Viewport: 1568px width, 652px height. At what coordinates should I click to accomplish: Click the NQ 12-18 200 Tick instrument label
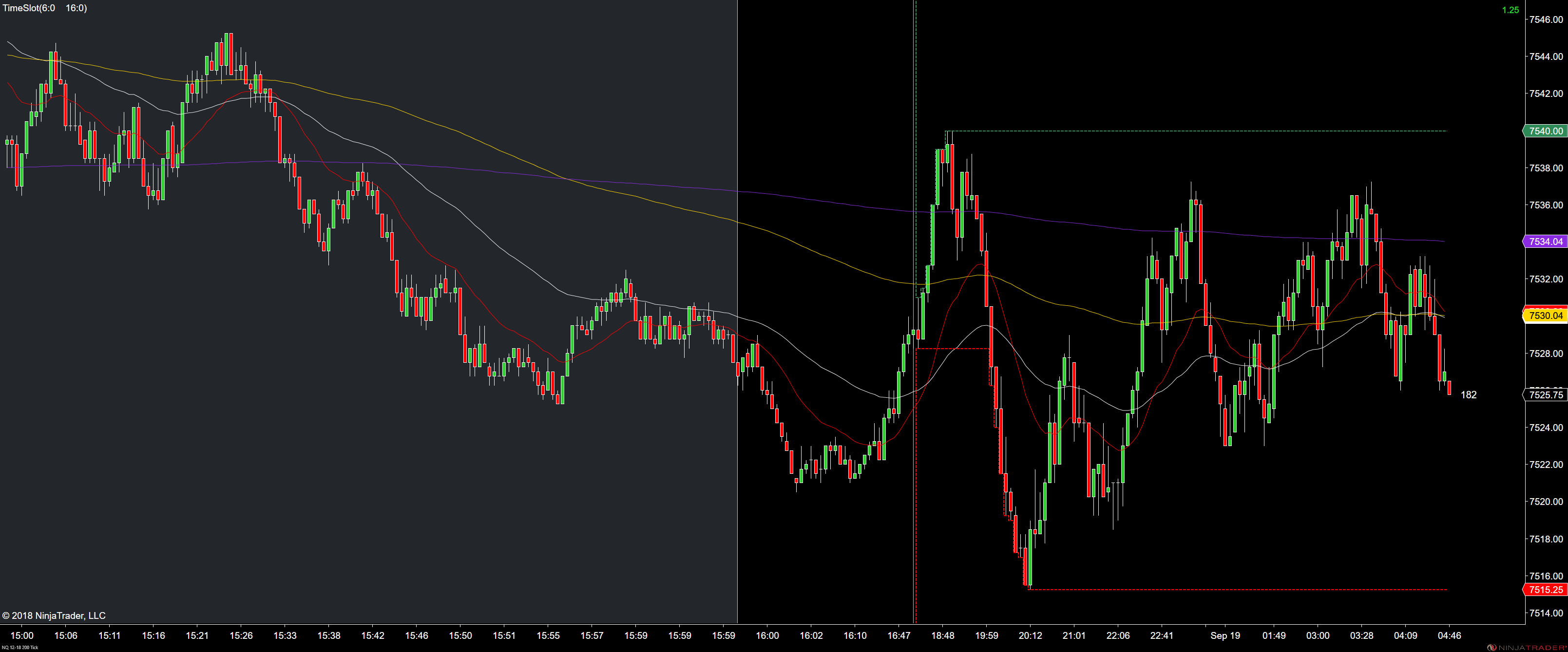[19, 648]
